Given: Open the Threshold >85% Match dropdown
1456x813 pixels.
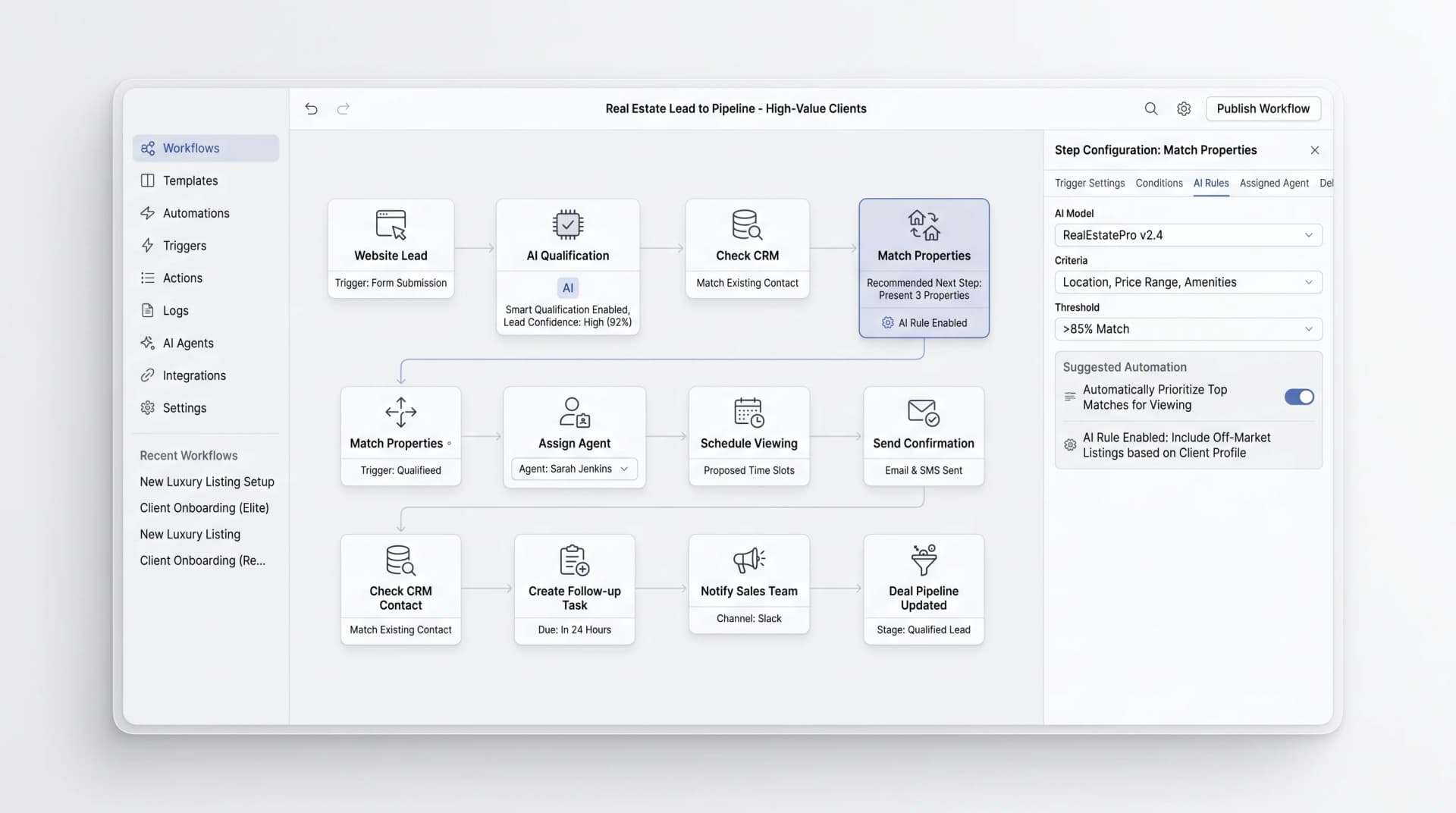Looking at the screenshot, I should (x=1188, y=329).
